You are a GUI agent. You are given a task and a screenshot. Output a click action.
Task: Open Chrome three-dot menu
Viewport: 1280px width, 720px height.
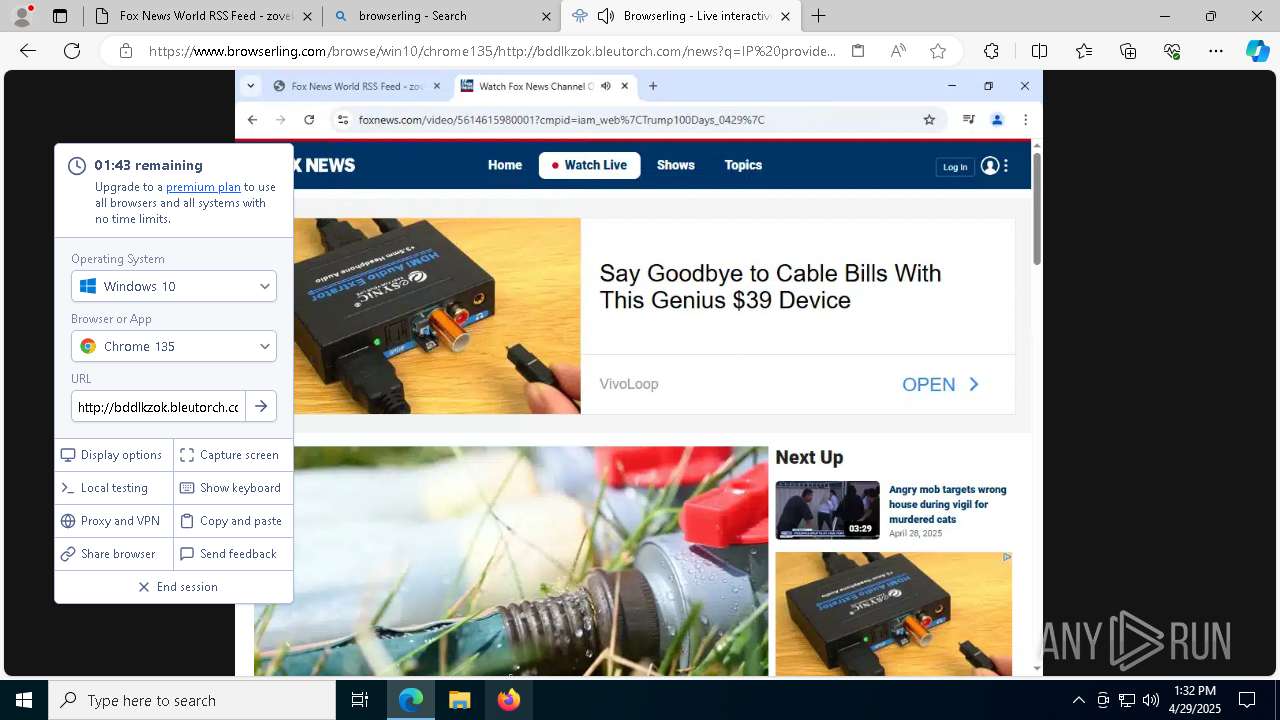pyautogui.click(x=1025, y=120)
